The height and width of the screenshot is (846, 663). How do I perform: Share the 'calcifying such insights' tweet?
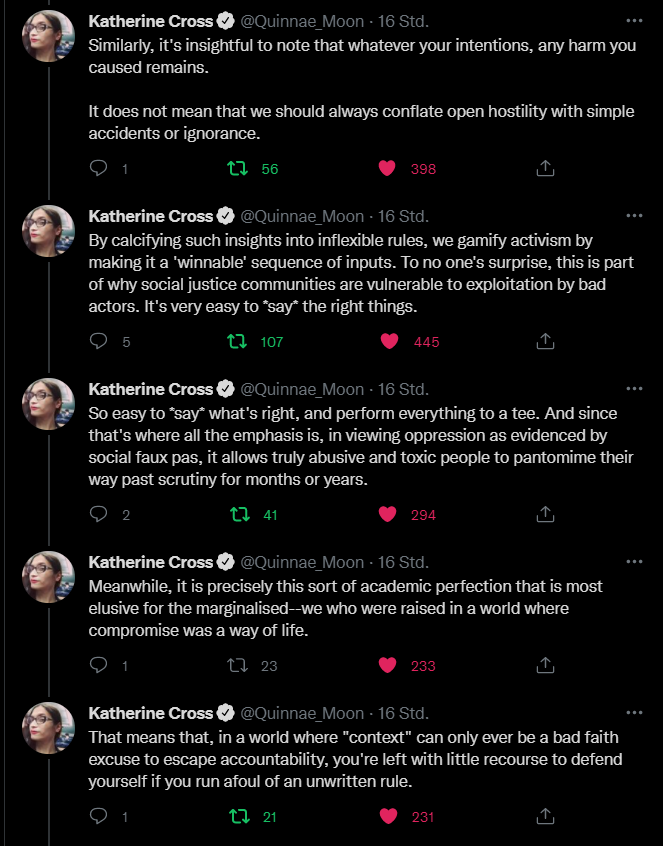tap(545, 342)
